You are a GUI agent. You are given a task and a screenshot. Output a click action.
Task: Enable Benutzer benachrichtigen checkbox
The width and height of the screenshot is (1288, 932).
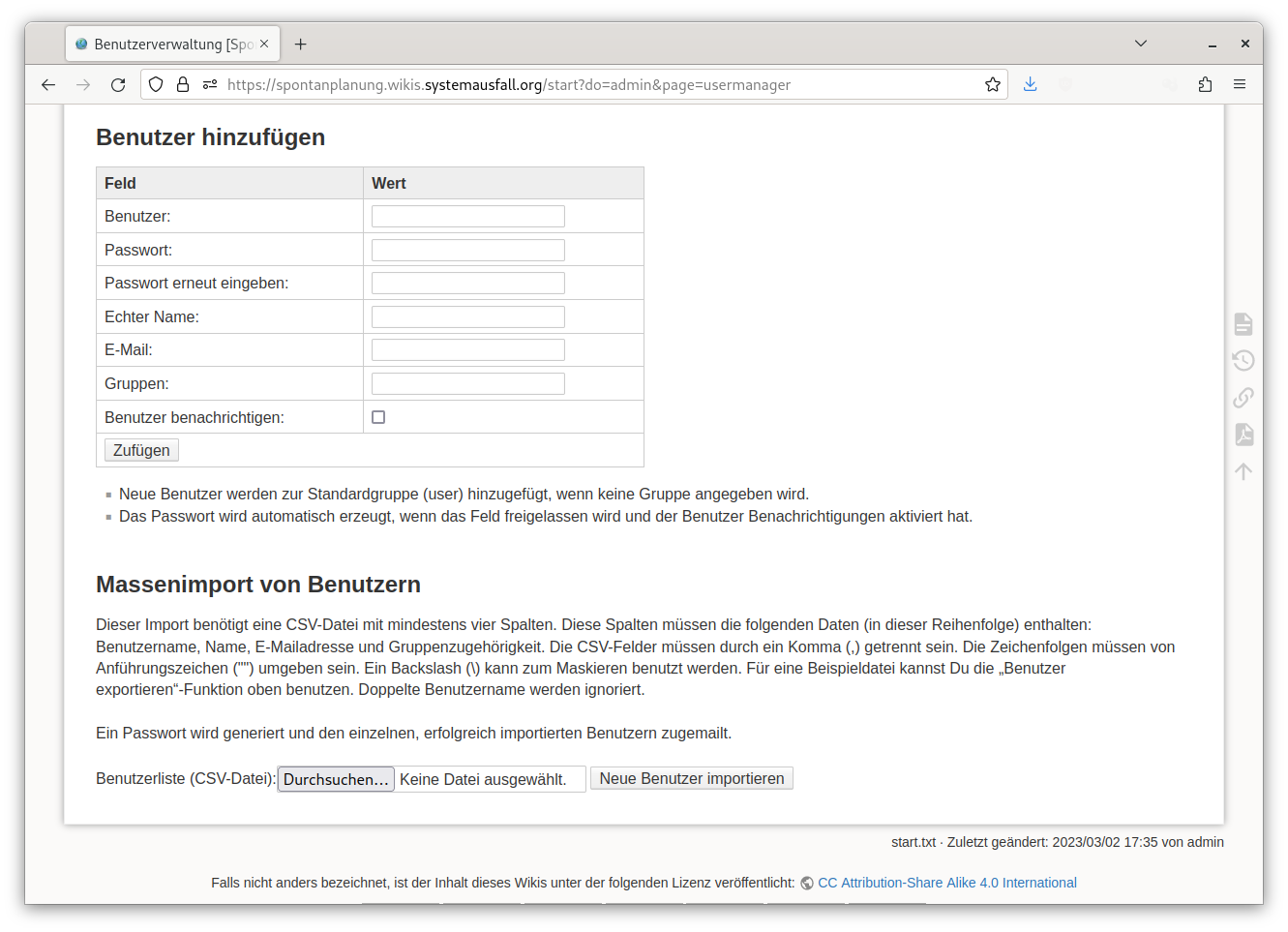point(378,417)
